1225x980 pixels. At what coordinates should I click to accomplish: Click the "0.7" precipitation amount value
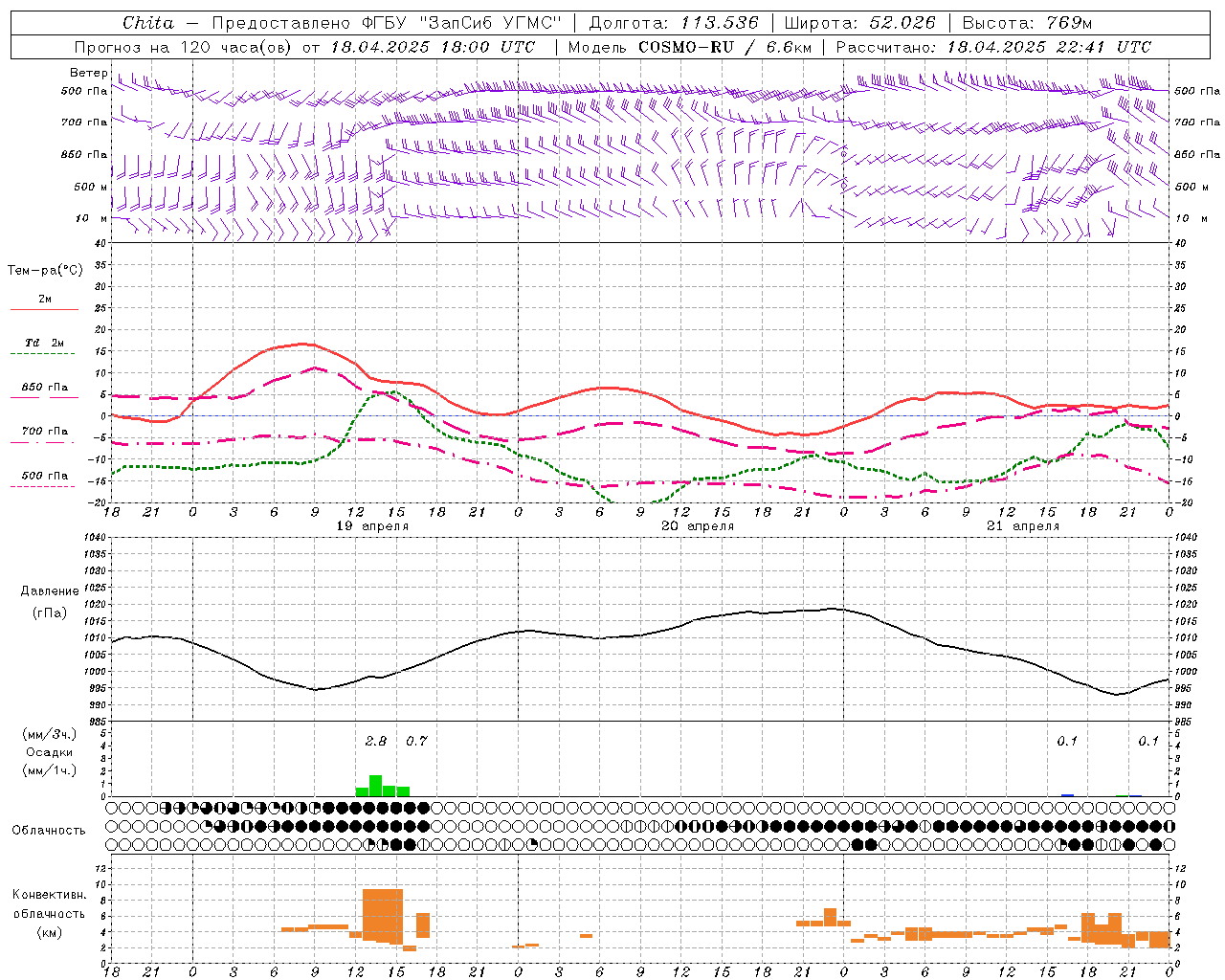(x=416, y=741)
